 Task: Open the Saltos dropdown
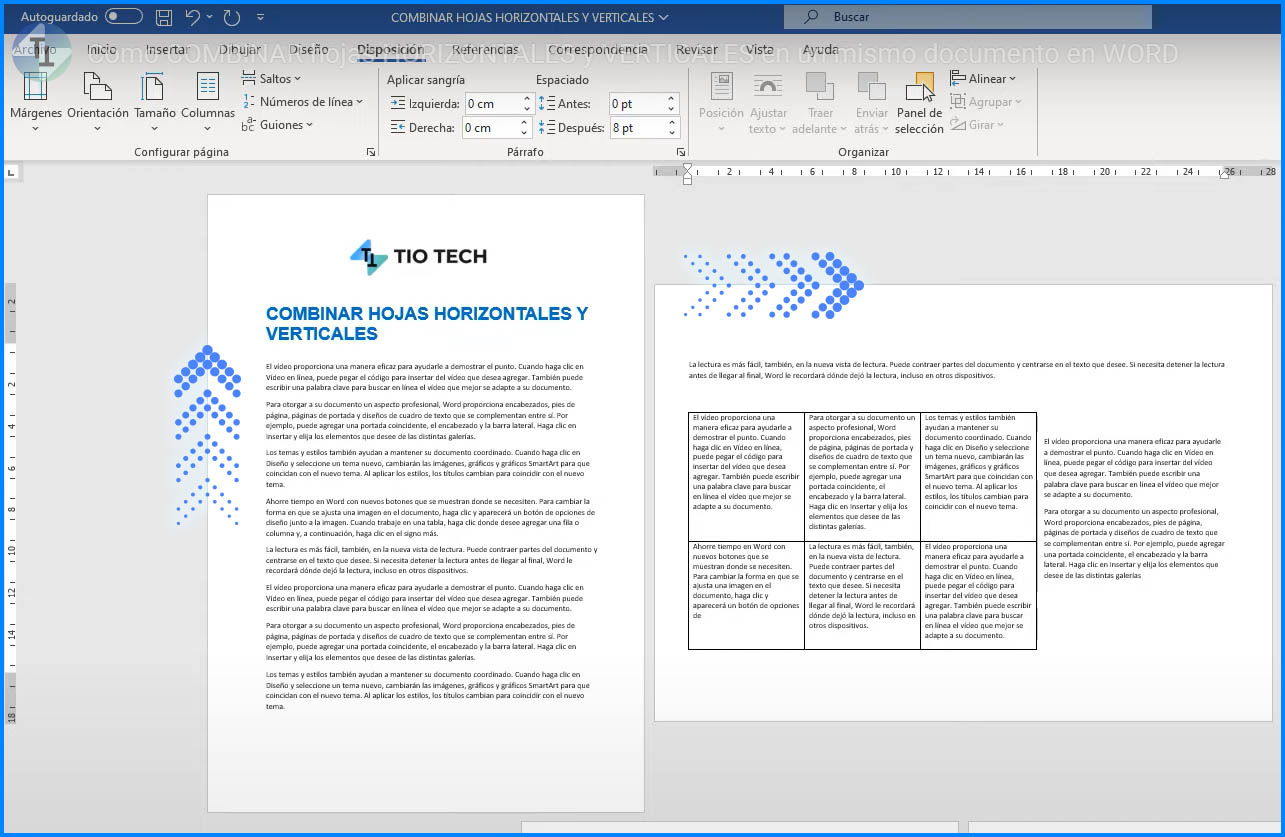274,78
